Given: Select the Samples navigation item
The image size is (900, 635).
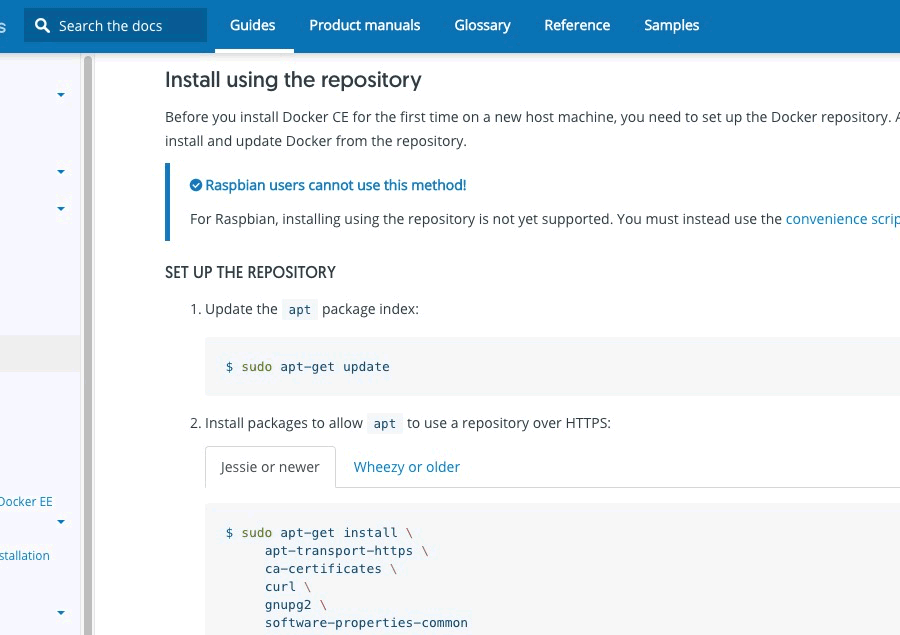Looking at the screenshot, I should pyautogui.click(x=671, y=25).
